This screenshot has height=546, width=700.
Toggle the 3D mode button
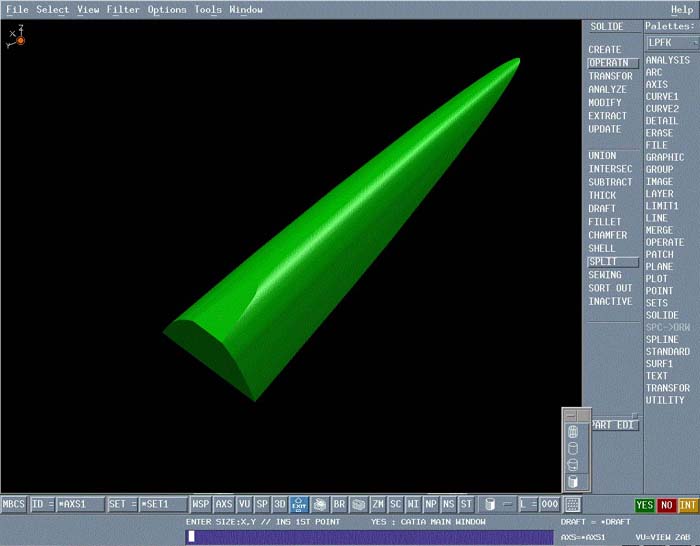[x=280, y=505]
